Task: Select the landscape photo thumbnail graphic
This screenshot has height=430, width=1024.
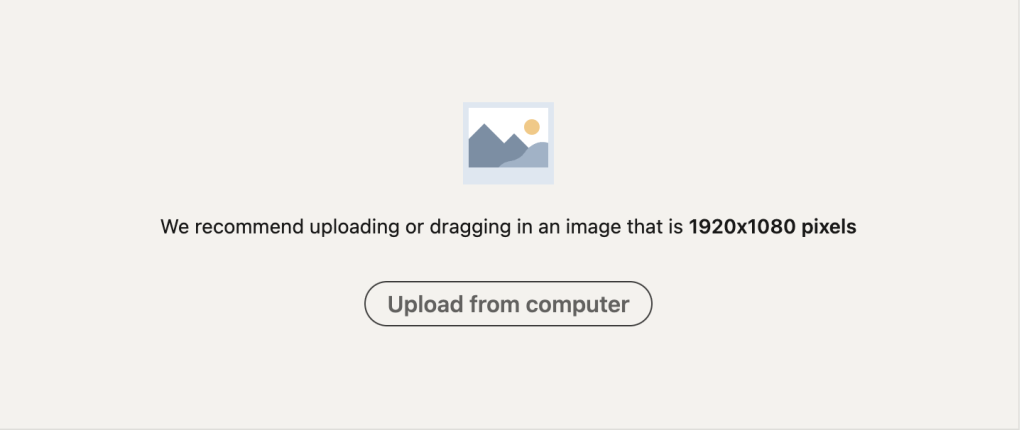Action: (508, 138)
